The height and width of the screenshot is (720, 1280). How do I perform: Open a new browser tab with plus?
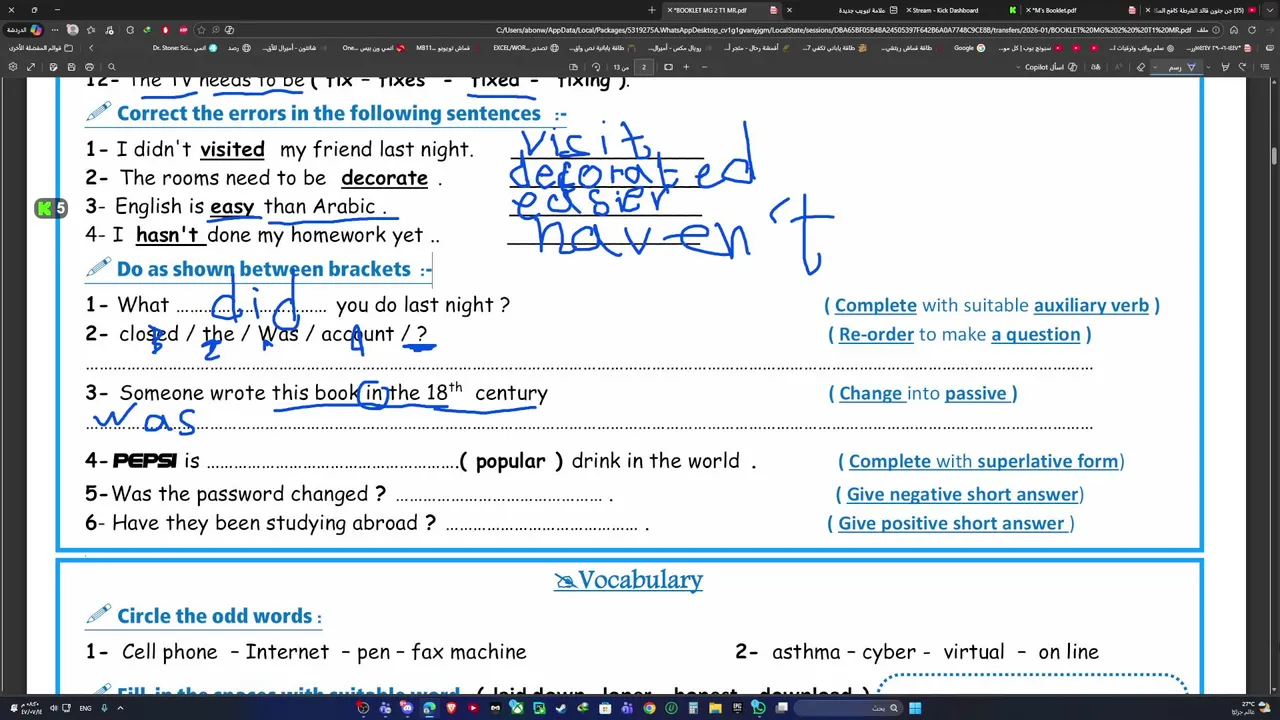coord(652,10)
